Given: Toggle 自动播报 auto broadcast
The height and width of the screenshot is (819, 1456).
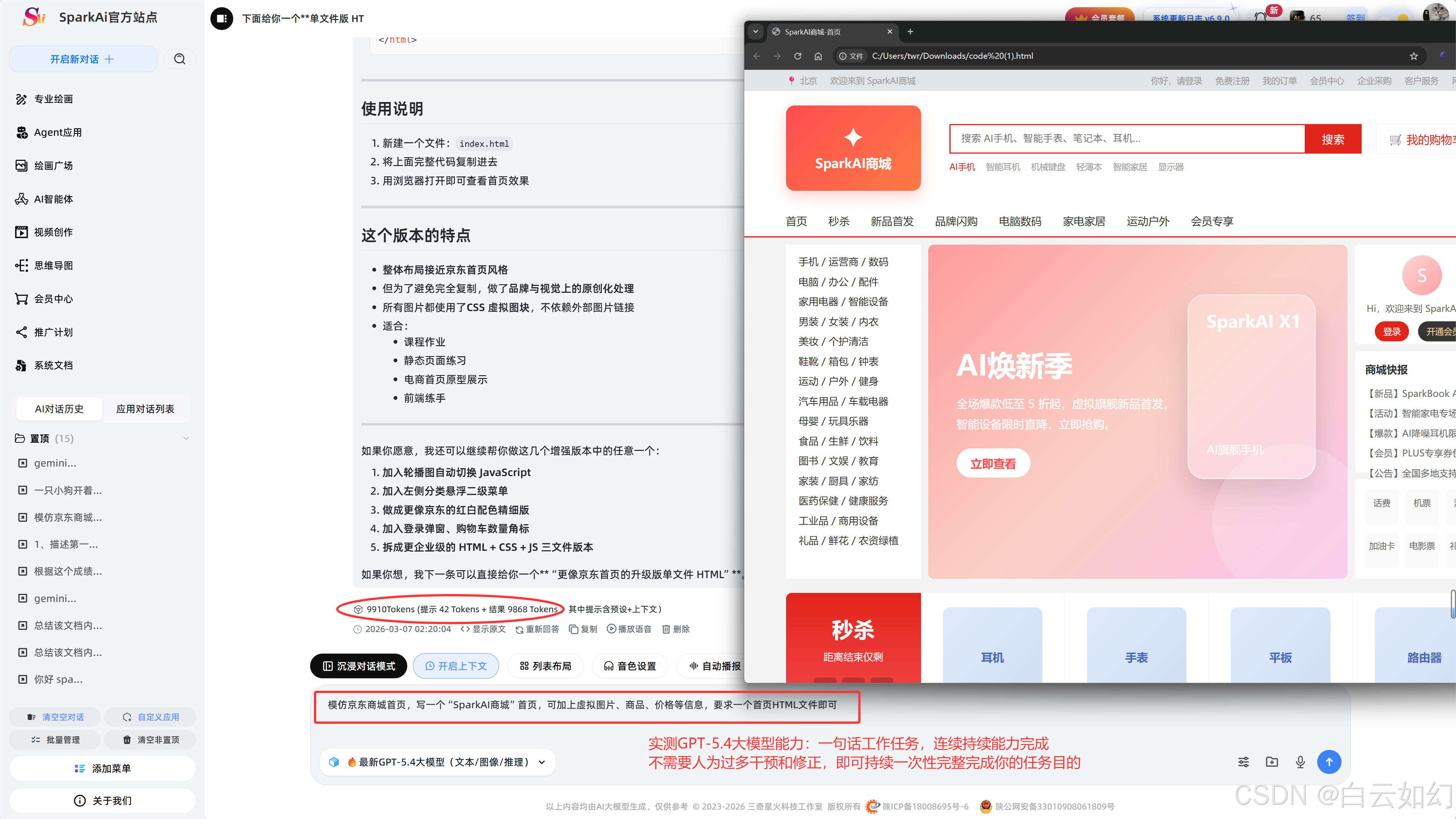Looking at the screenshot, I should 714,666.
